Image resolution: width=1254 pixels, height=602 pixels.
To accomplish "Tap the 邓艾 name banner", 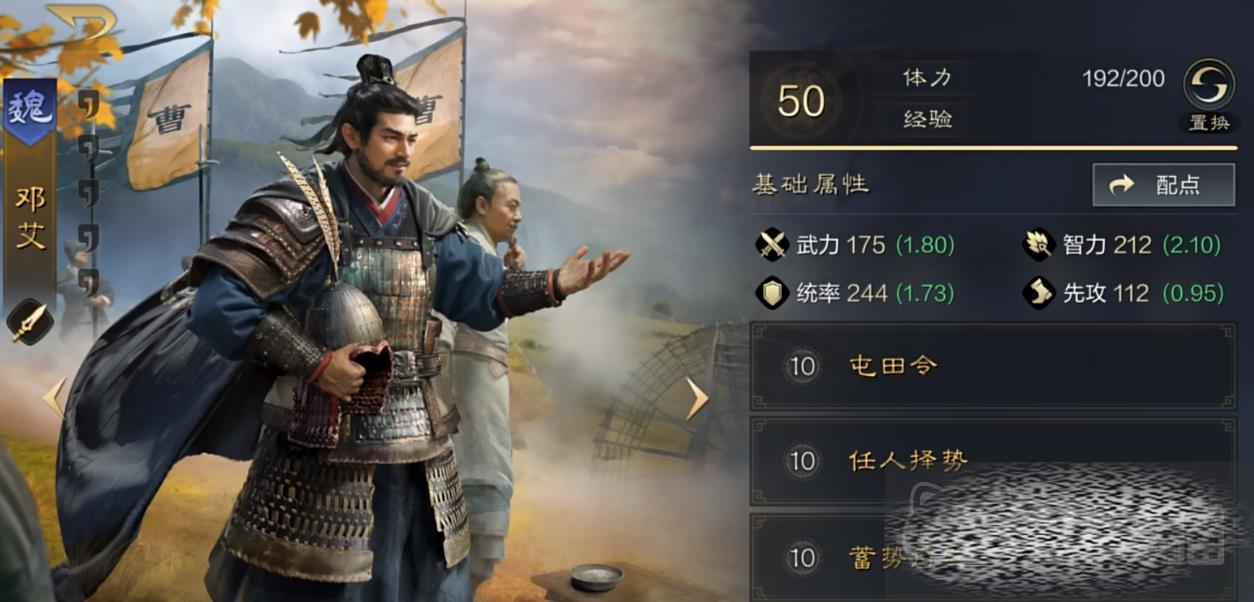I will coord(29,217).
